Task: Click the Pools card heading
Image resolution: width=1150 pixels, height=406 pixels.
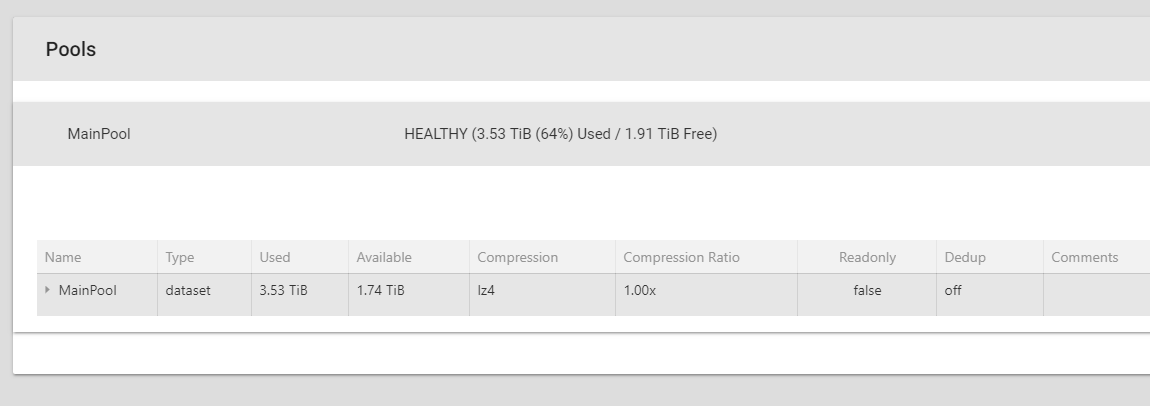Action: [71, 49]
